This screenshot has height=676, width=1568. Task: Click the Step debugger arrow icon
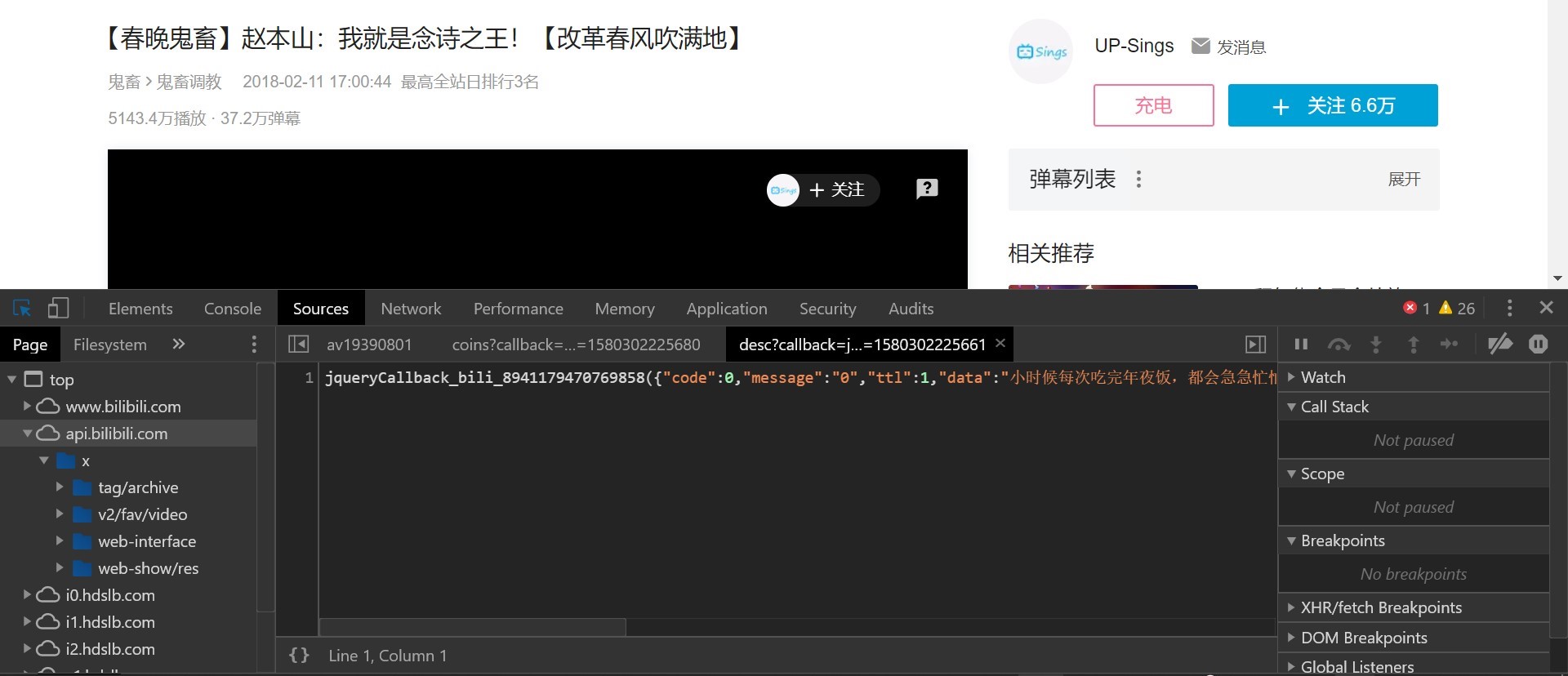[x=1450, y=345]
